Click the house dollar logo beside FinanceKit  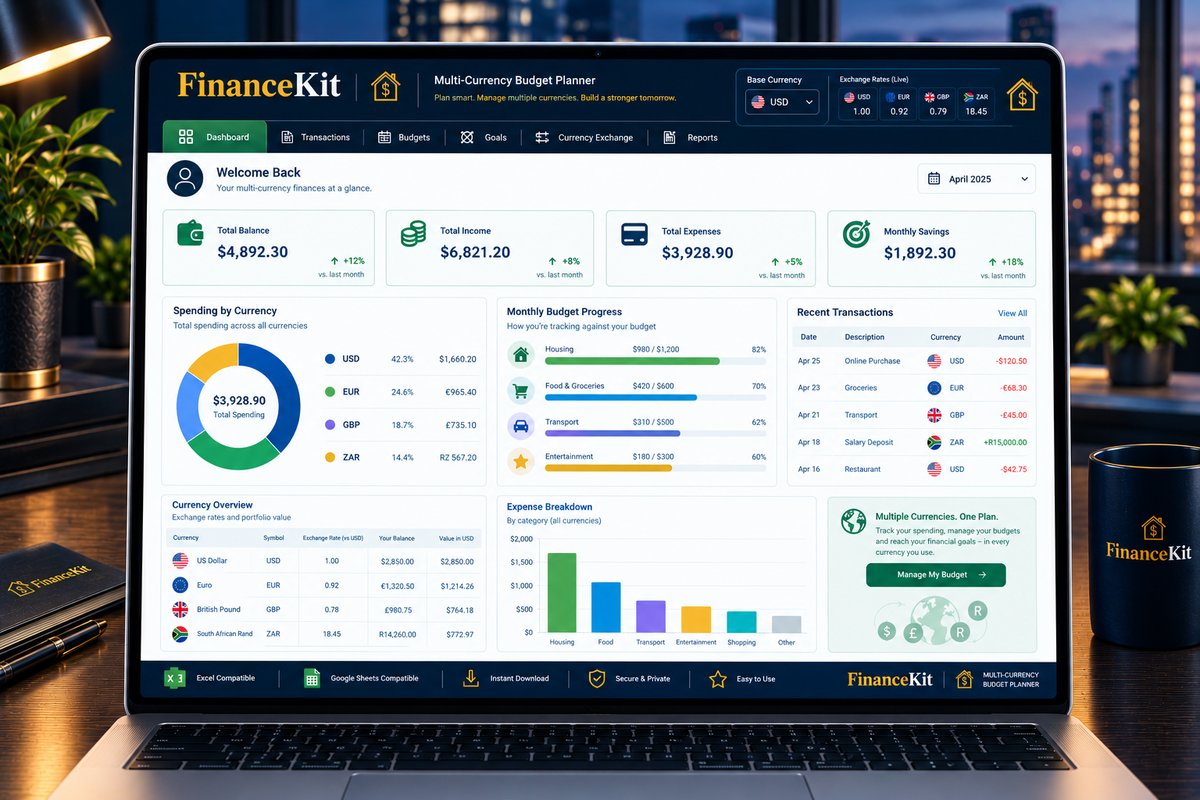385,86
